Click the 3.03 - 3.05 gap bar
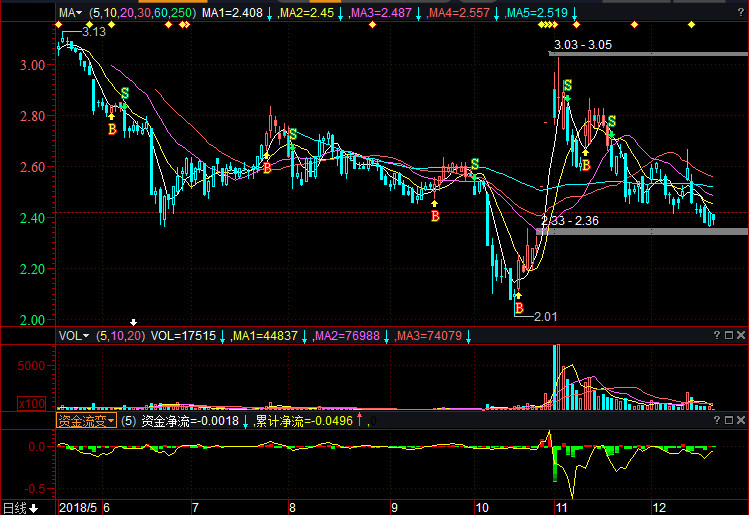Image resolution: width=749 pixels, height=515 pixels. click(x=648, y=52)
